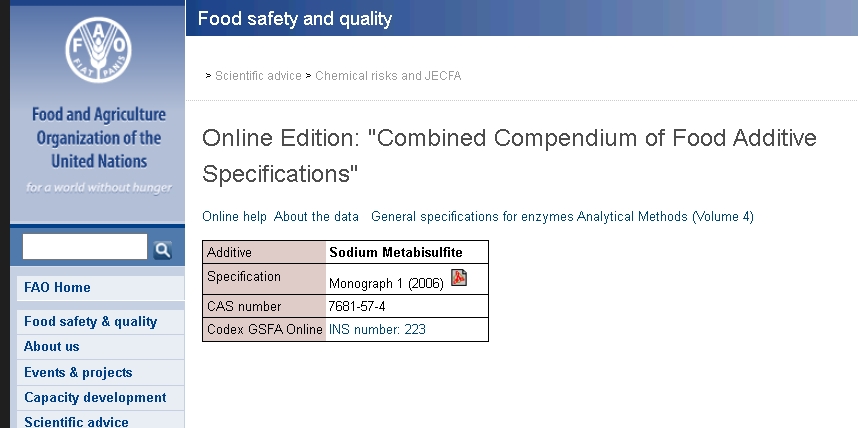Viewport: 858px width, 428px height.
Task: Open Capacity development section
Action: point(100,398)
